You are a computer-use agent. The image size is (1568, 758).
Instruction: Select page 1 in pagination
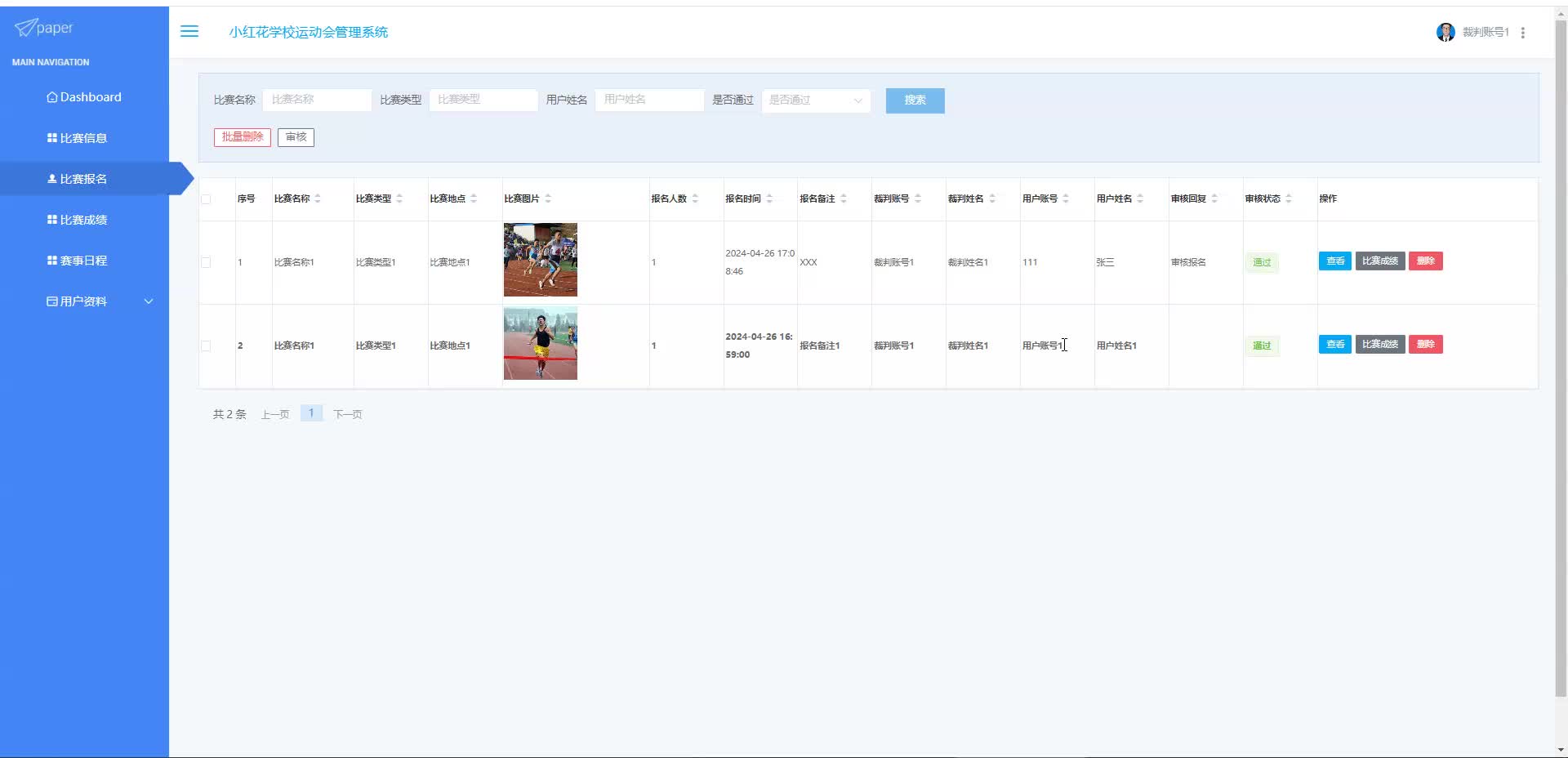coord(311,413)
